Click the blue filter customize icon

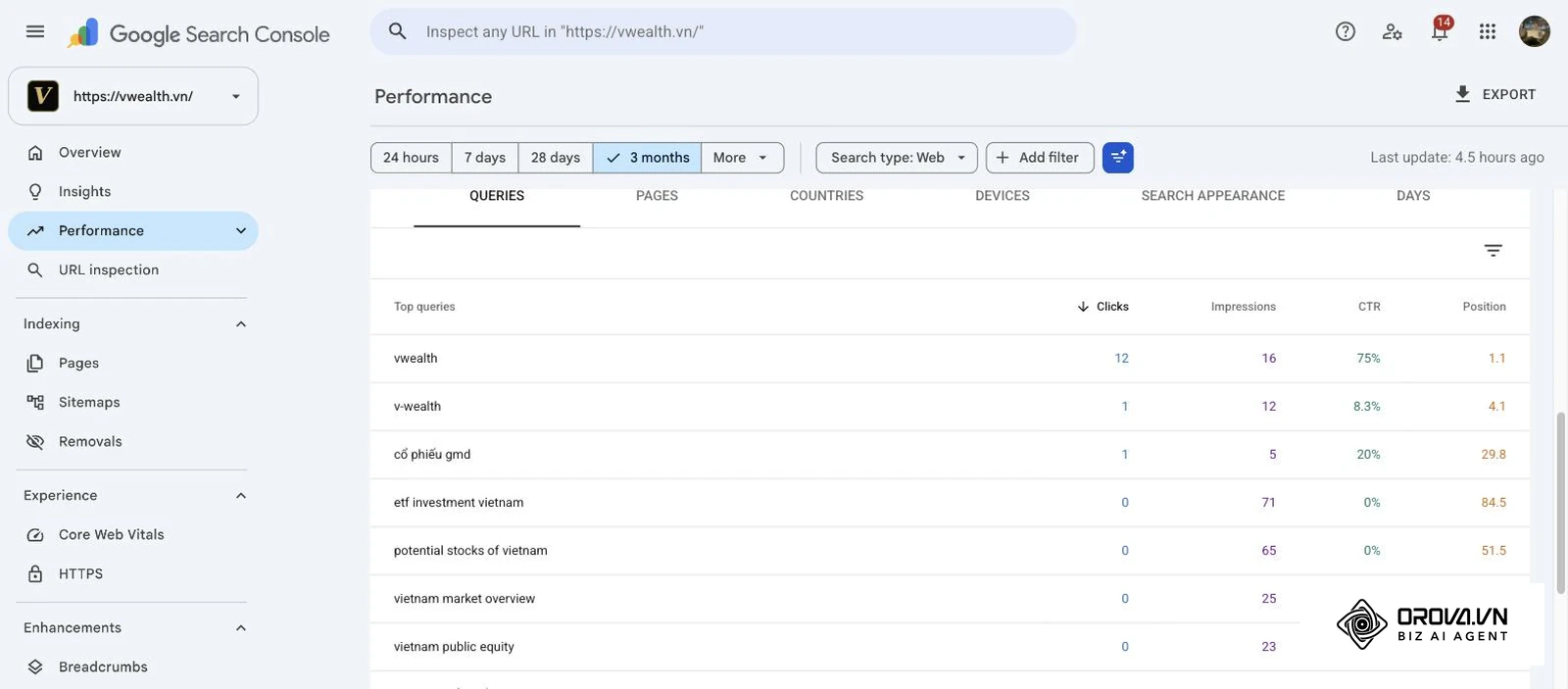[x=1118, y=158]
